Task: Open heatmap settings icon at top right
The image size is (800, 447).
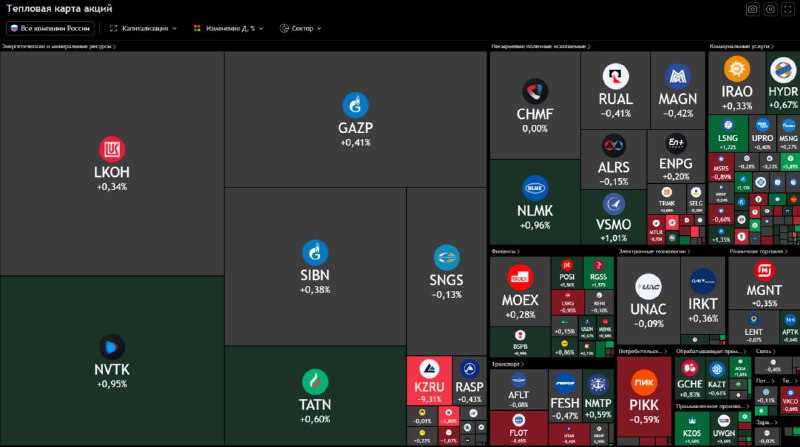Action: (x=770, y=9)
